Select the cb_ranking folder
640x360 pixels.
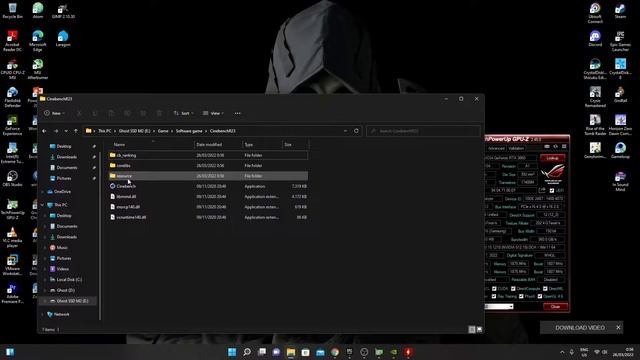[208, 155]
